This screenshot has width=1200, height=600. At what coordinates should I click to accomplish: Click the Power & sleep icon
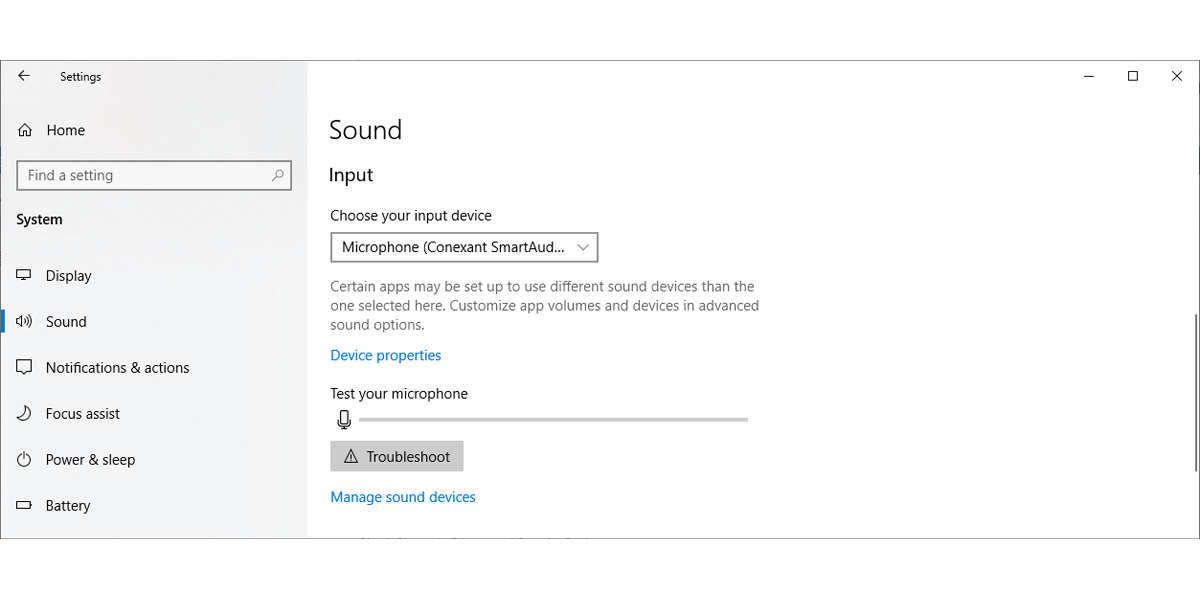tap(25, 460)
